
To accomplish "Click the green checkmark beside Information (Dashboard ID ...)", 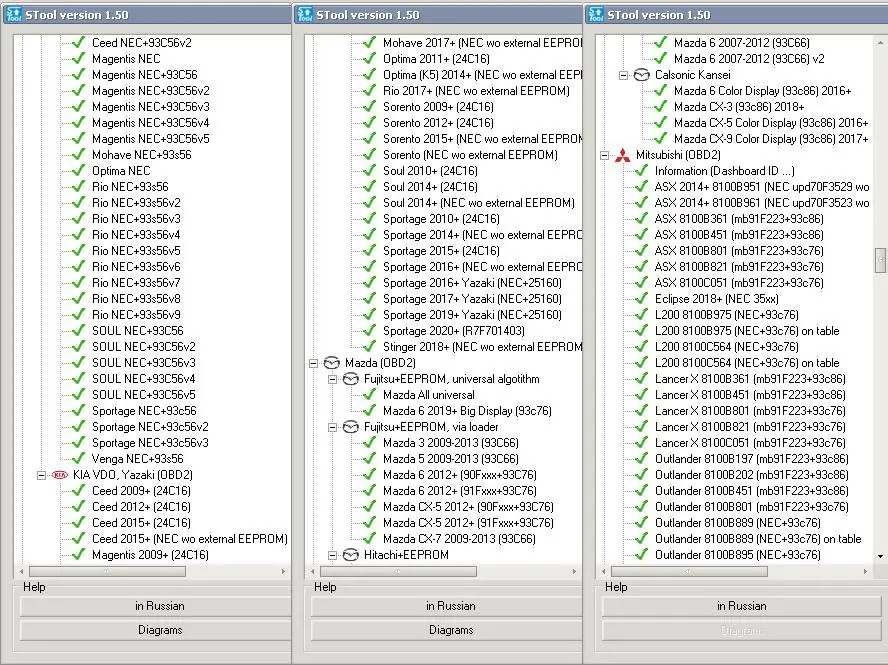I will (x=642, y=170).
